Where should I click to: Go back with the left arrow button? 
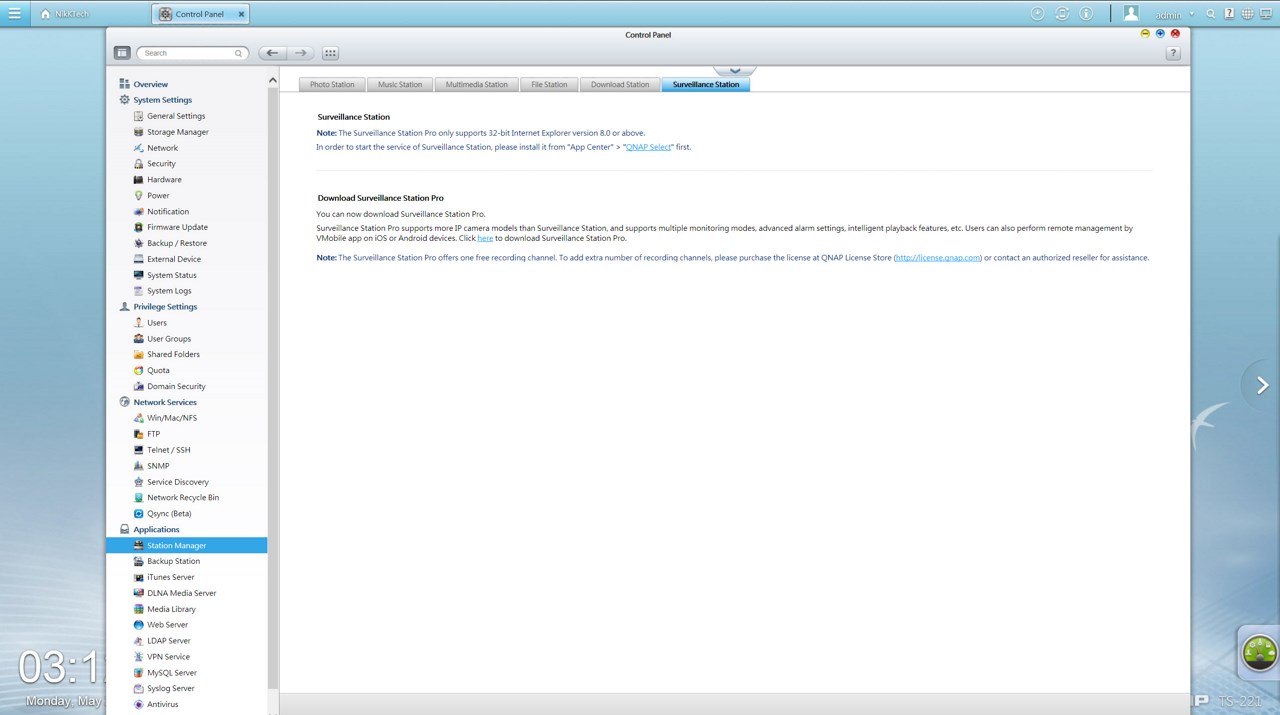pos(272,53)
